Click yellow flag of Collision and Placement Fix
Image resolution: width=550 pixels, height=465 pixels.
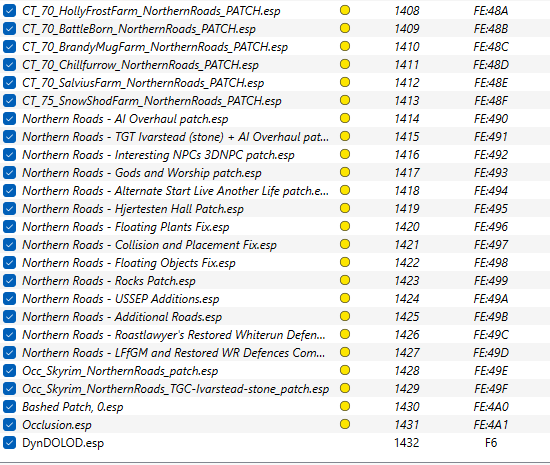[345, 244]
